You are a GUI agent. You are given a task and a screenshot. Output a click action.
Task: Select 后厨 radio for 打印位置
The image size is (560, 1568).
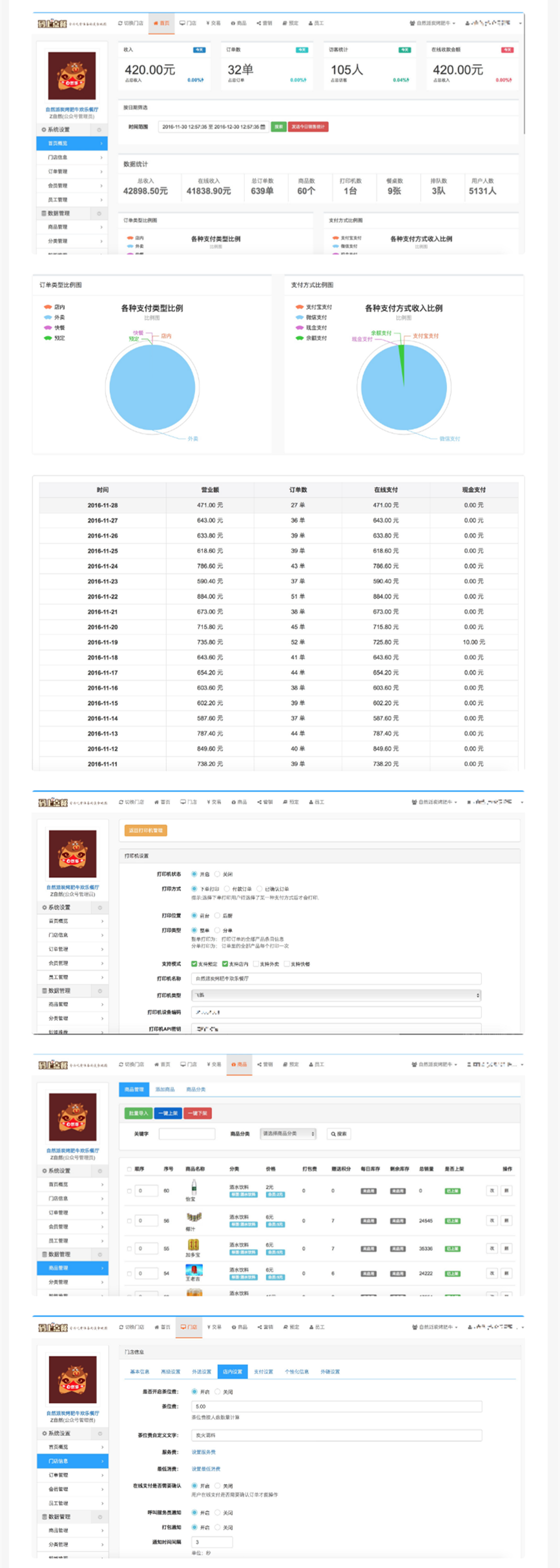tap(218, 915)
